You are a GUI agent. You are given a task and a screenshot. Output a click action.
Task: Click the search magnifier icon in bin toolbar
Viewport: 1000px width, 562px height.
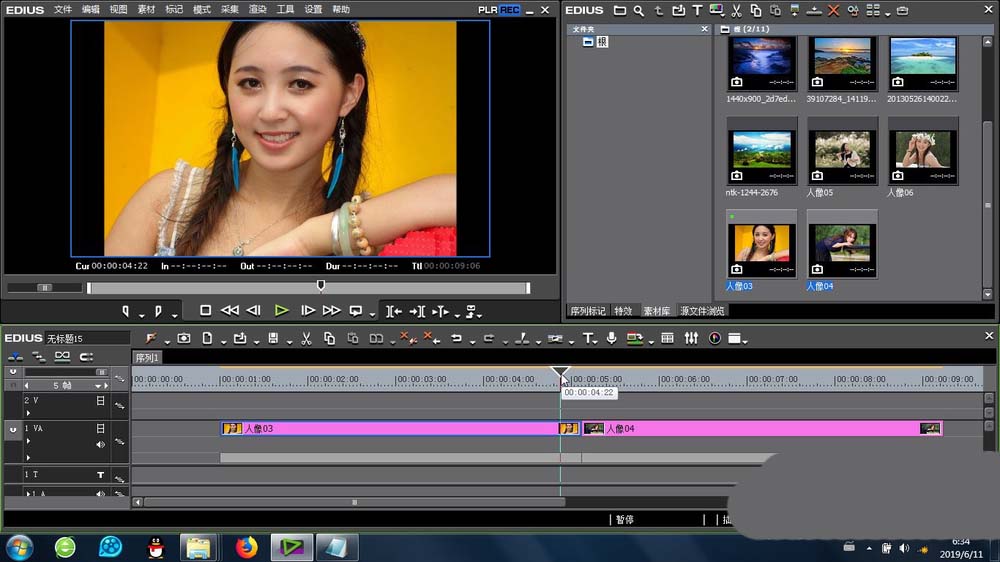click(637, 11)
